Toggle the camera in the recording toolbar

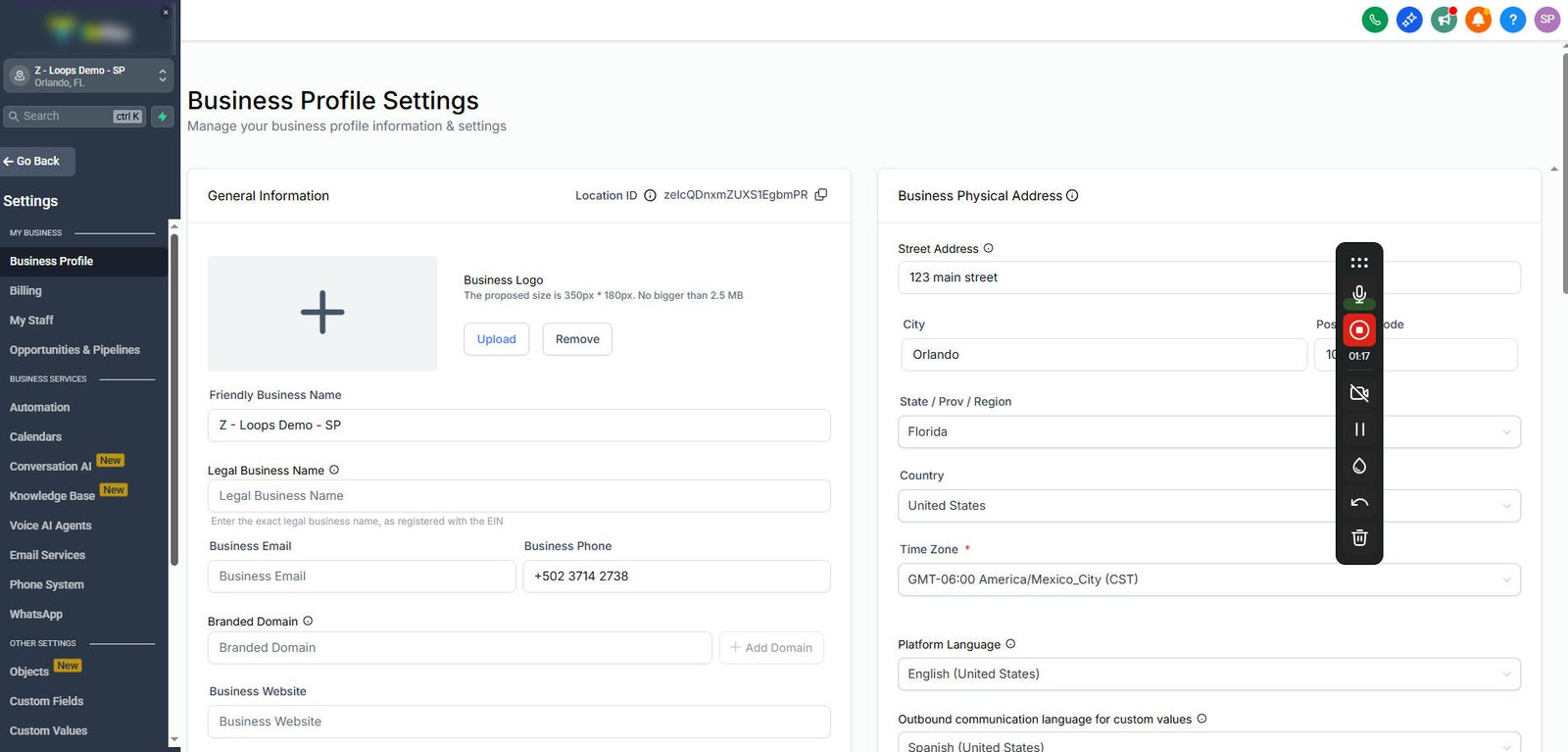[1359, 393]
